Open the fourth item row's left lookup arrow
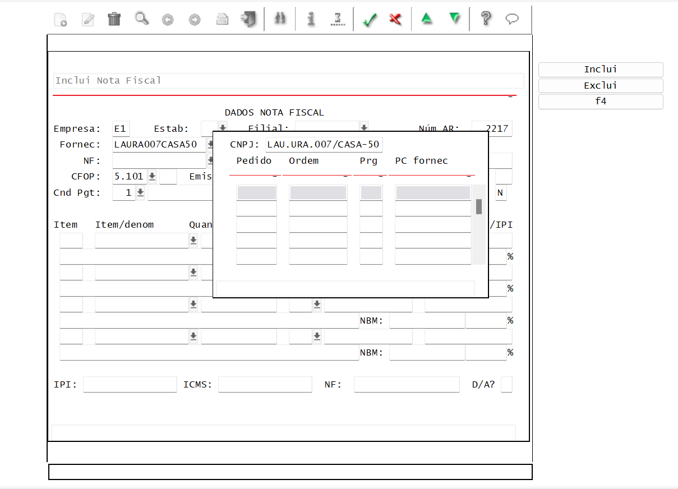The image size is (678, 489). coord(193,336)
